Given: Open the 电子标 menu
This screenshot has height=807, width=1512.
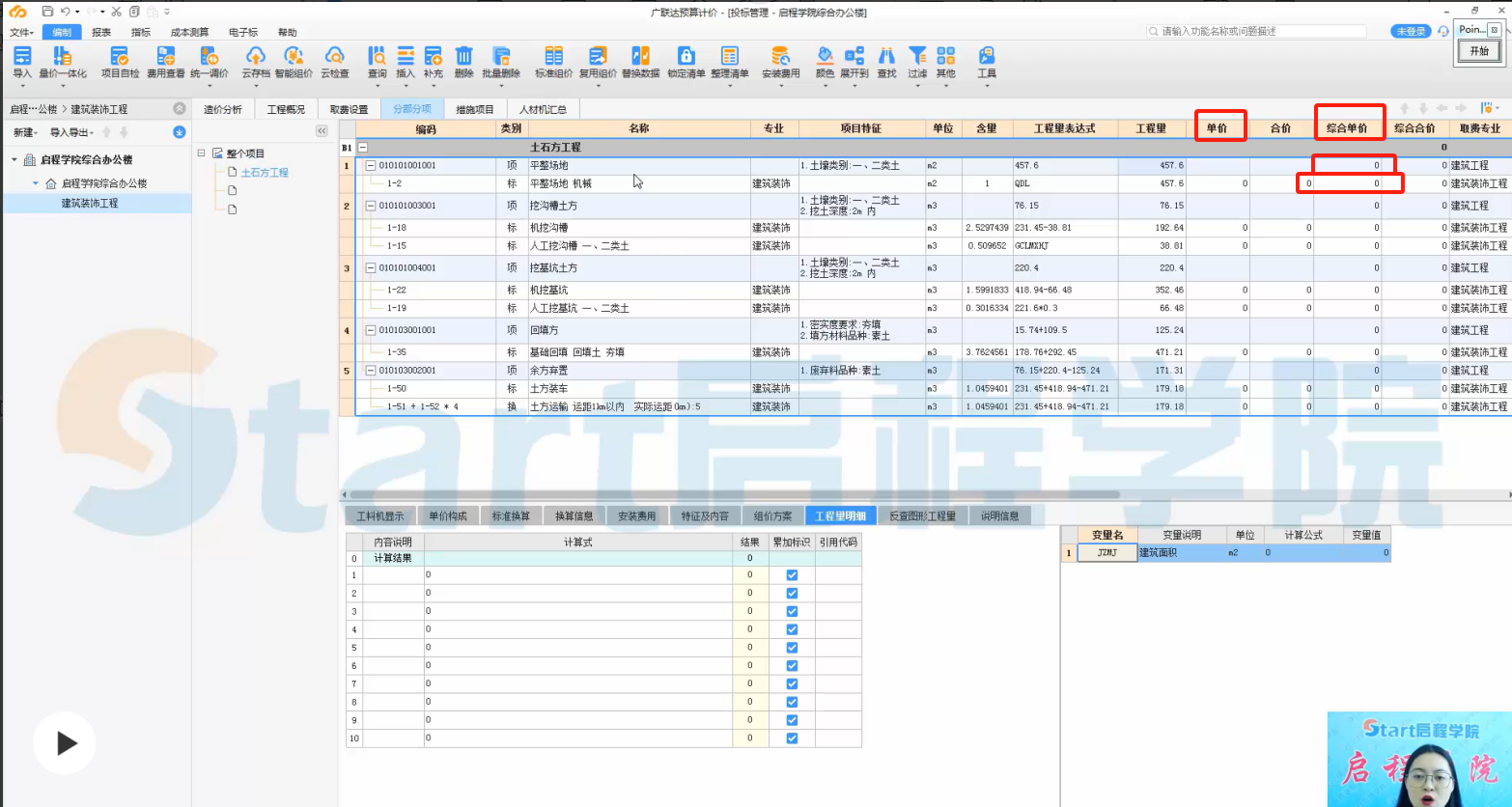Looking at the screenshot, I should [x=243, y=32].
